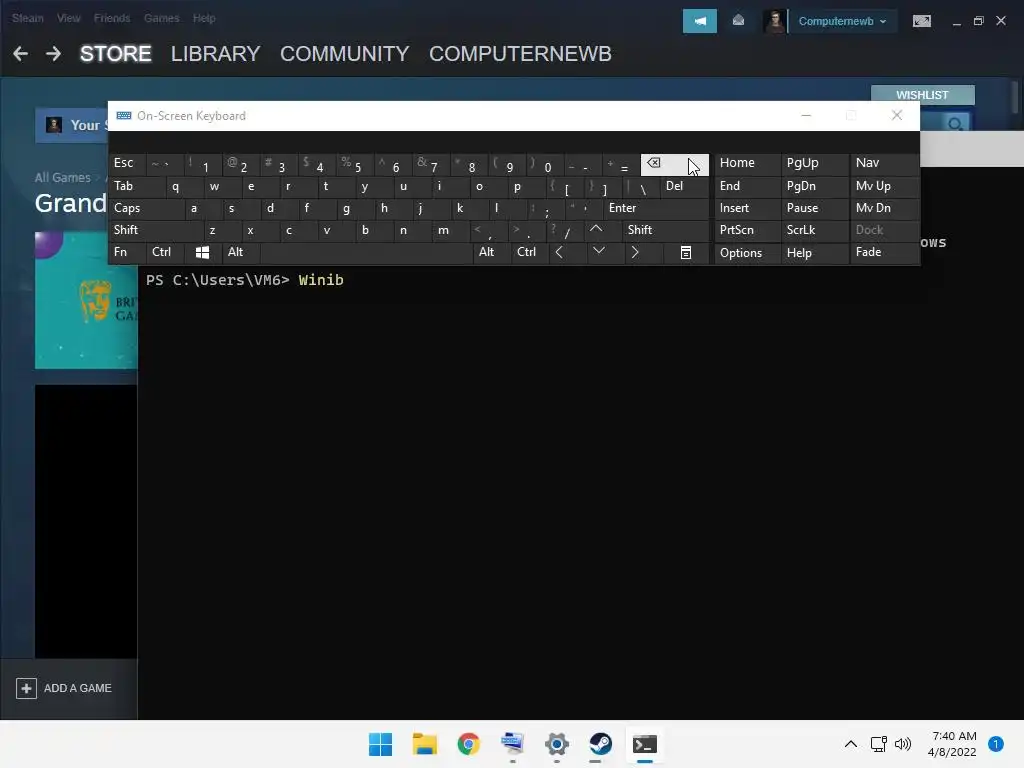Open Options on On-Screen Keyboard
This screenshot has height=768, width=1024.
[747, 253]
